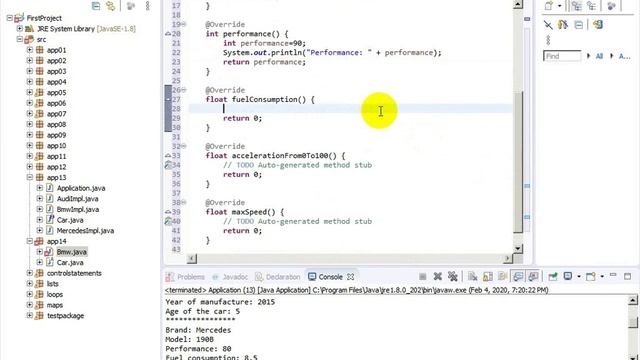Fold the fuelConsumption method at line 26

coord(184,90)
